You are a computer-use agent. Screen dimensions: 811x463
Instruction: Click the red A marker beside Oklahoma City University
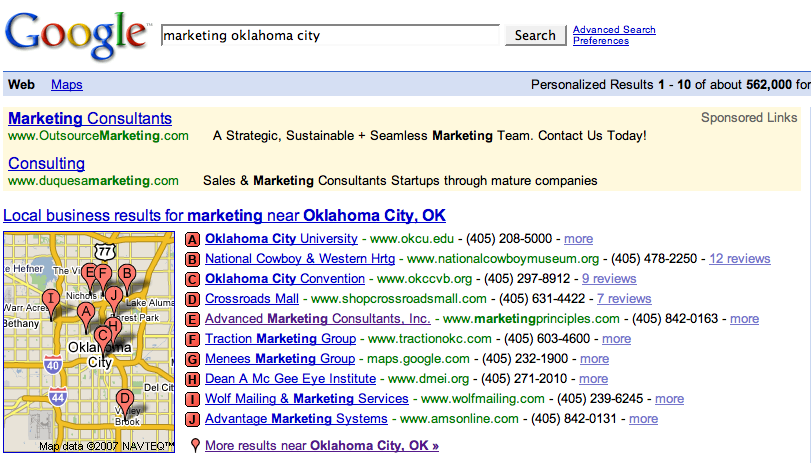193,239
